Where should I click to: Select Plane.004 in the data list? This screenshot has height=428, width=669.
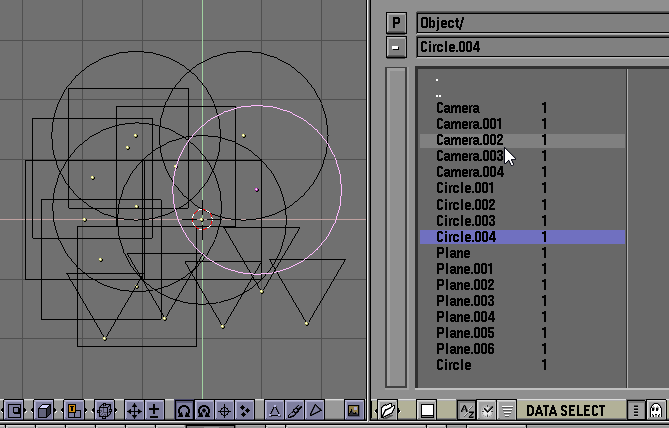tap(522, 317)
